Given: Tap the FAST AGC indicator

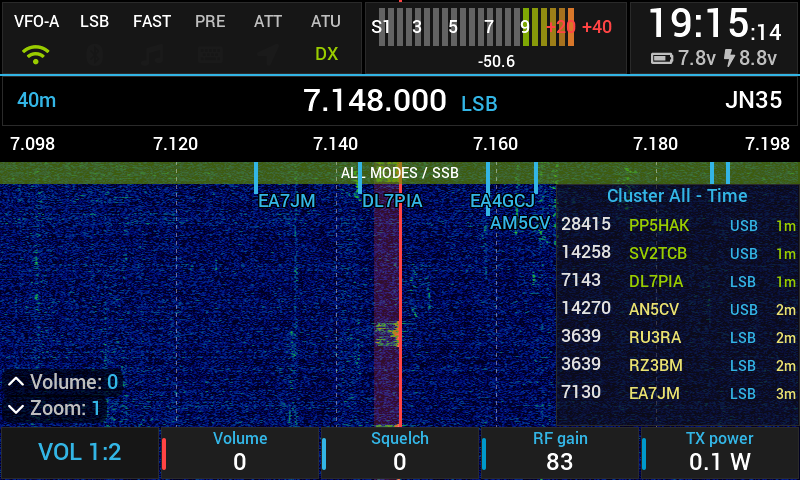Looking at the screenshot, I should coord(152,21).
